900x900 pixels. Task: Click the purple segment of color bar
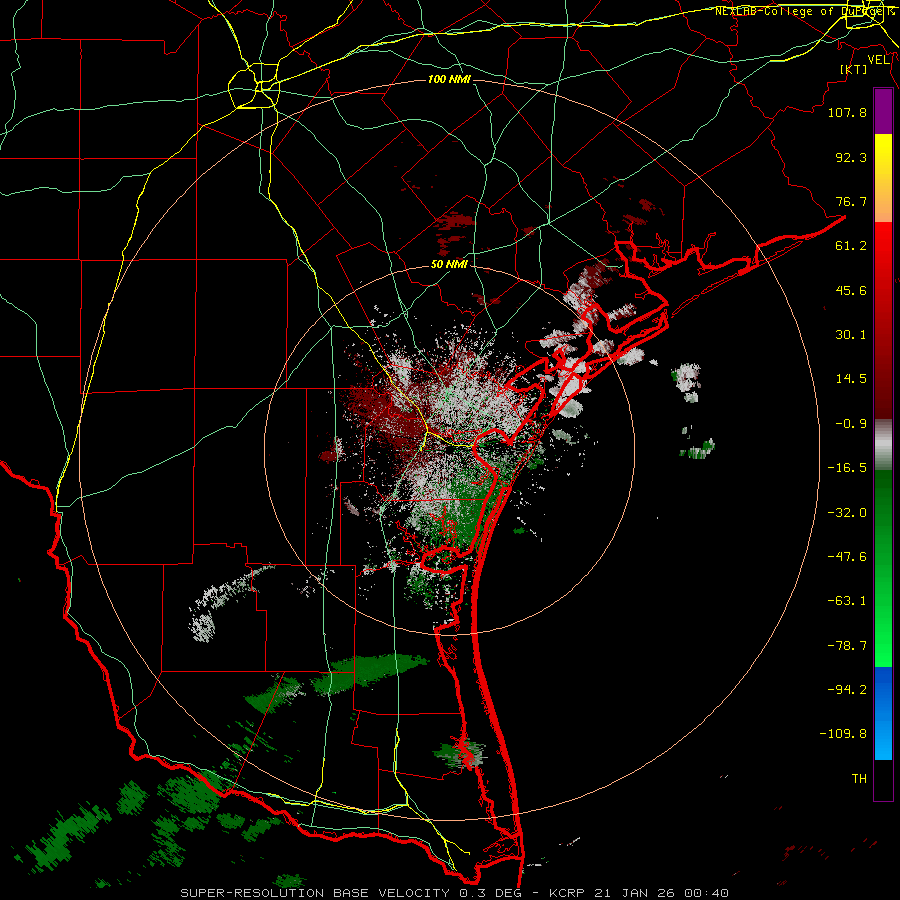pos(883,111)
